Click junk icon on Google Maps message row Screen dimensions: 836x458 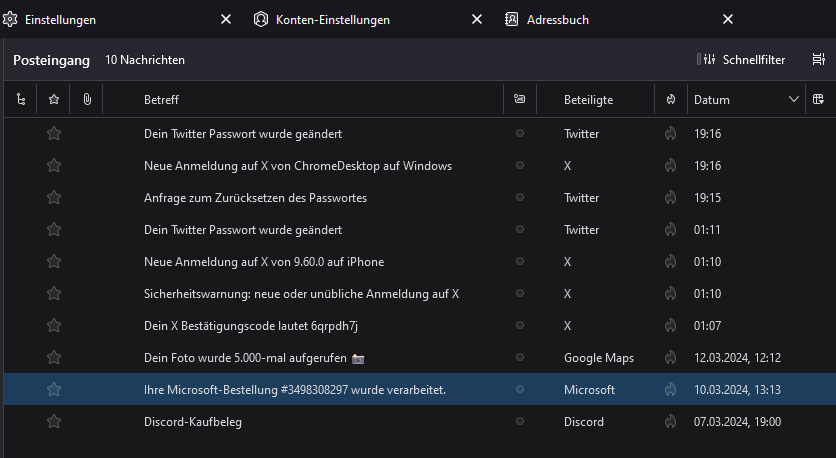click(670, 358)
